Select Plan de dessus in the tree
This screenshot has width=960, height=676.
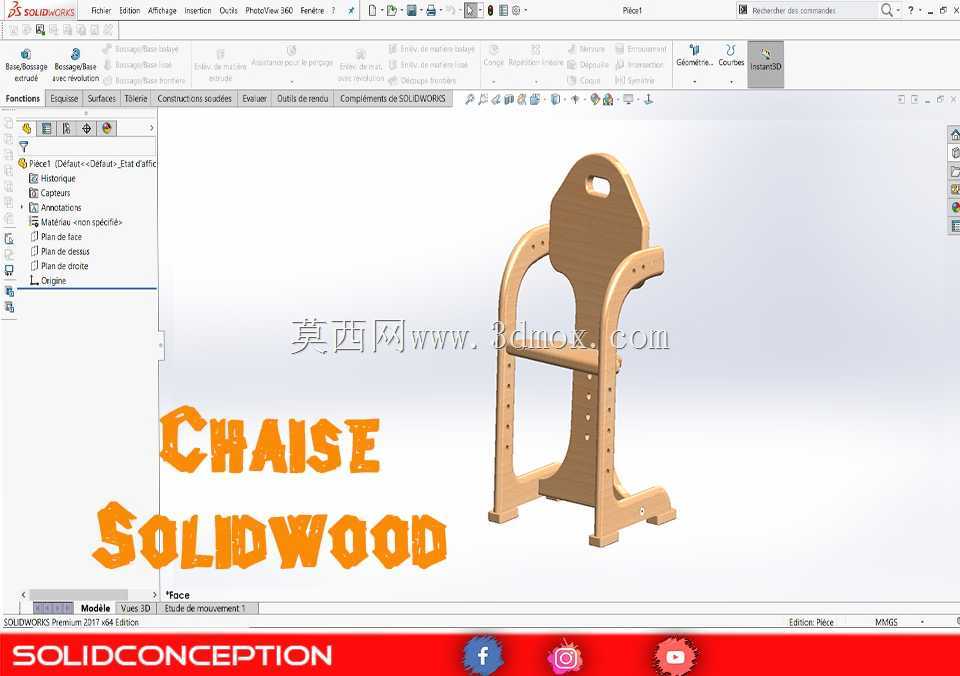(x=59, y=252)
